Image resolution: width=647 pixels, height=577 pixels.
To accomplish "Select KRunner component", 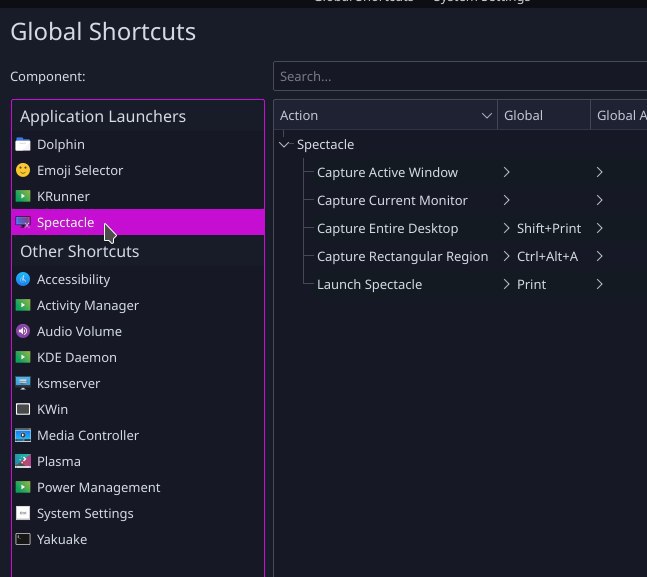I will (138, 196).
